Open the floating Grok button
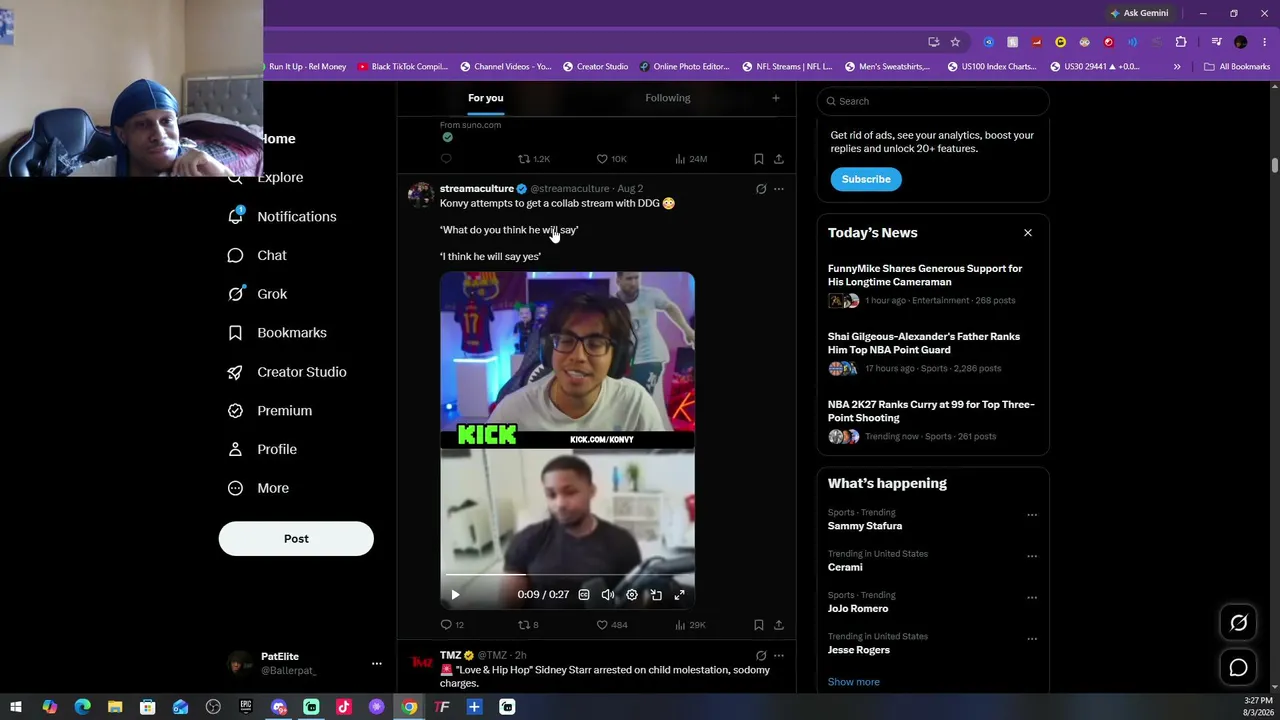Viewport: 1280px width, 720px height. click(1238, 623)
